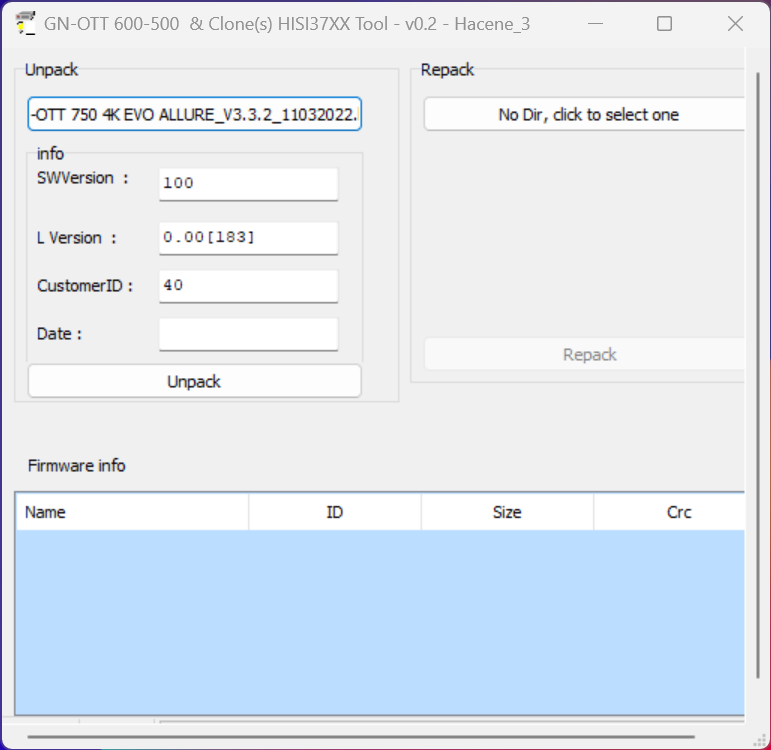Maximize the HISI37XX Tool window
Image resolution: width=771 pixels, height=750 pixels.
664,24
